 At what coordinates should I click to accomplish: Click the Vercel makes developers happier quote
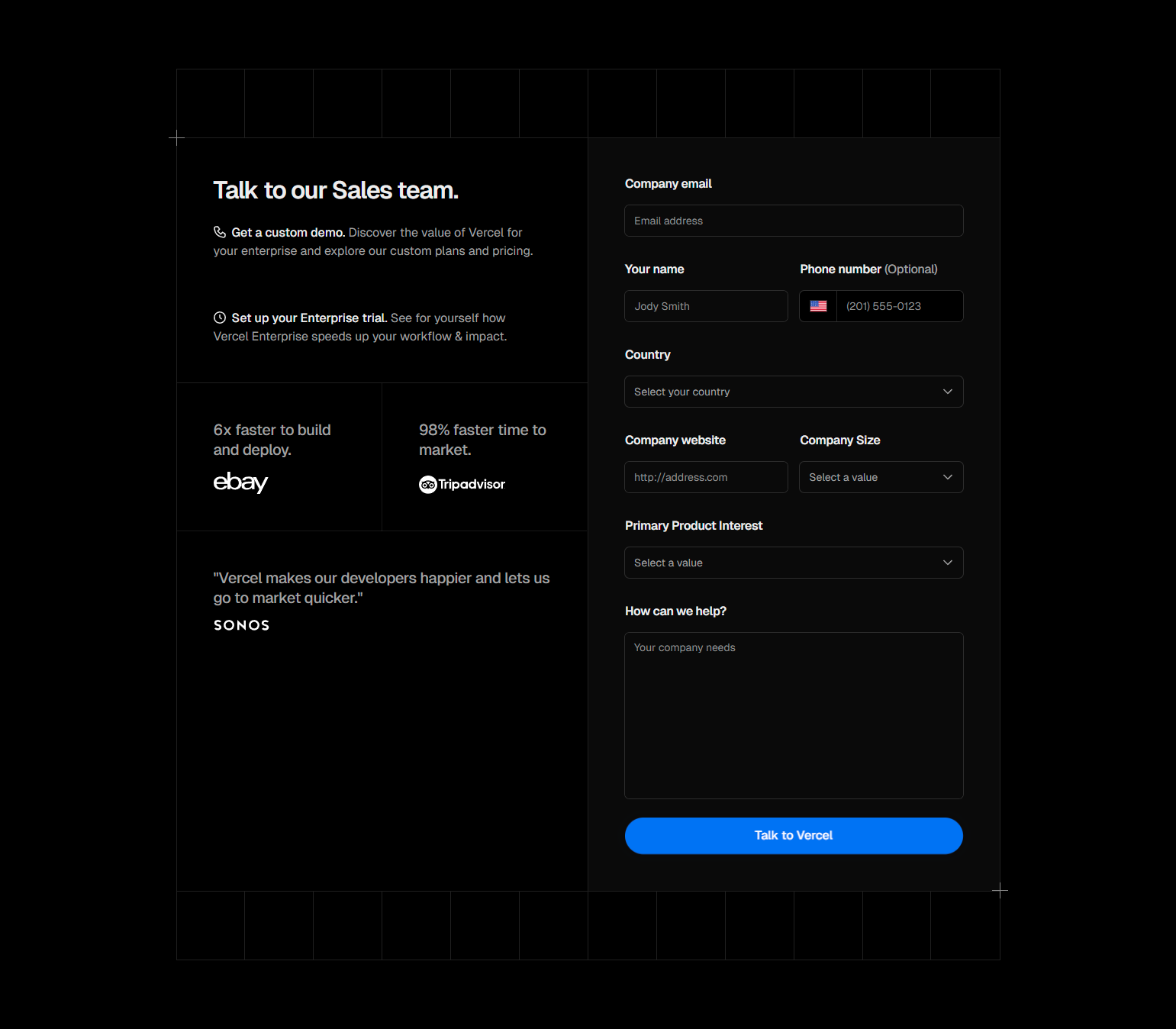(381, 588)
